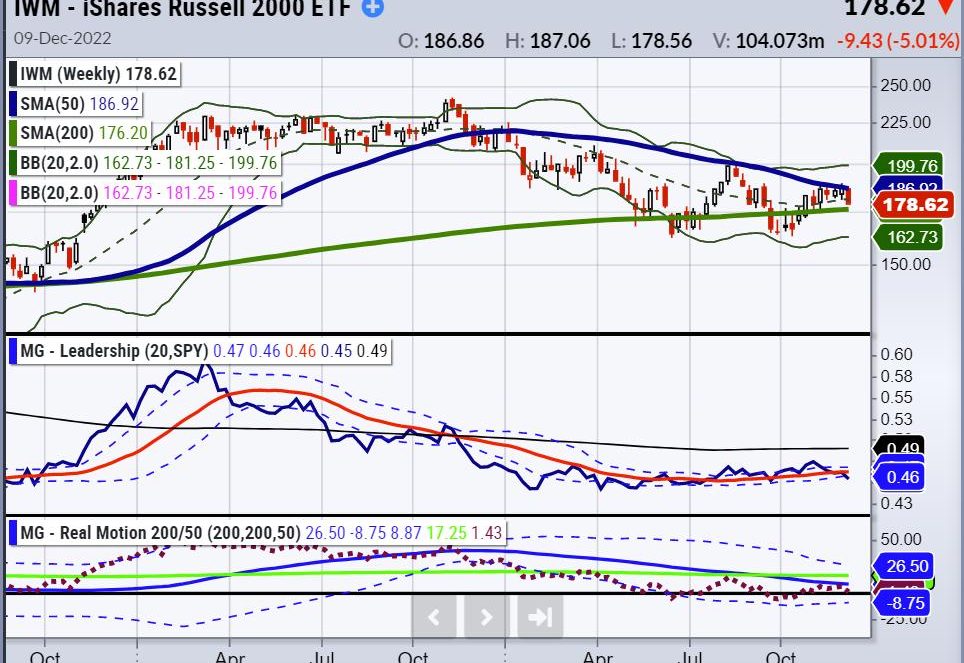
Task: Select the SMA(50) 186.92 legend label
Action: point(75,103)
